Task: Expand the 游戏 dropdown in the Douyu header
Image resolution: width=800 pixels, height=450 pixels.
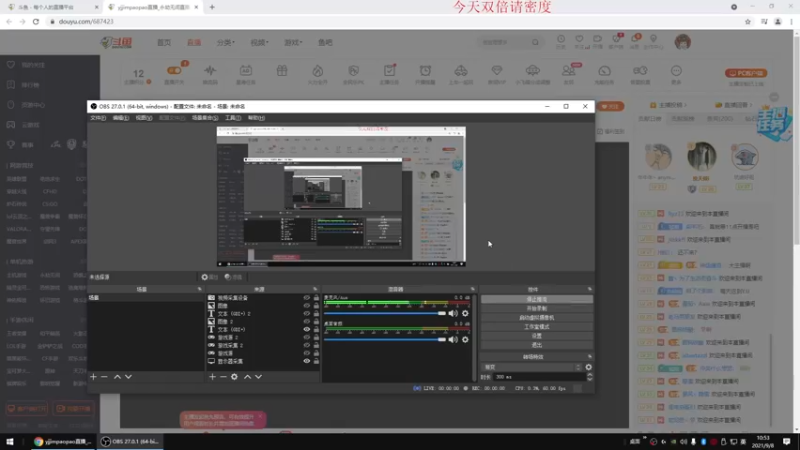Action: click(x=293, y=42)
